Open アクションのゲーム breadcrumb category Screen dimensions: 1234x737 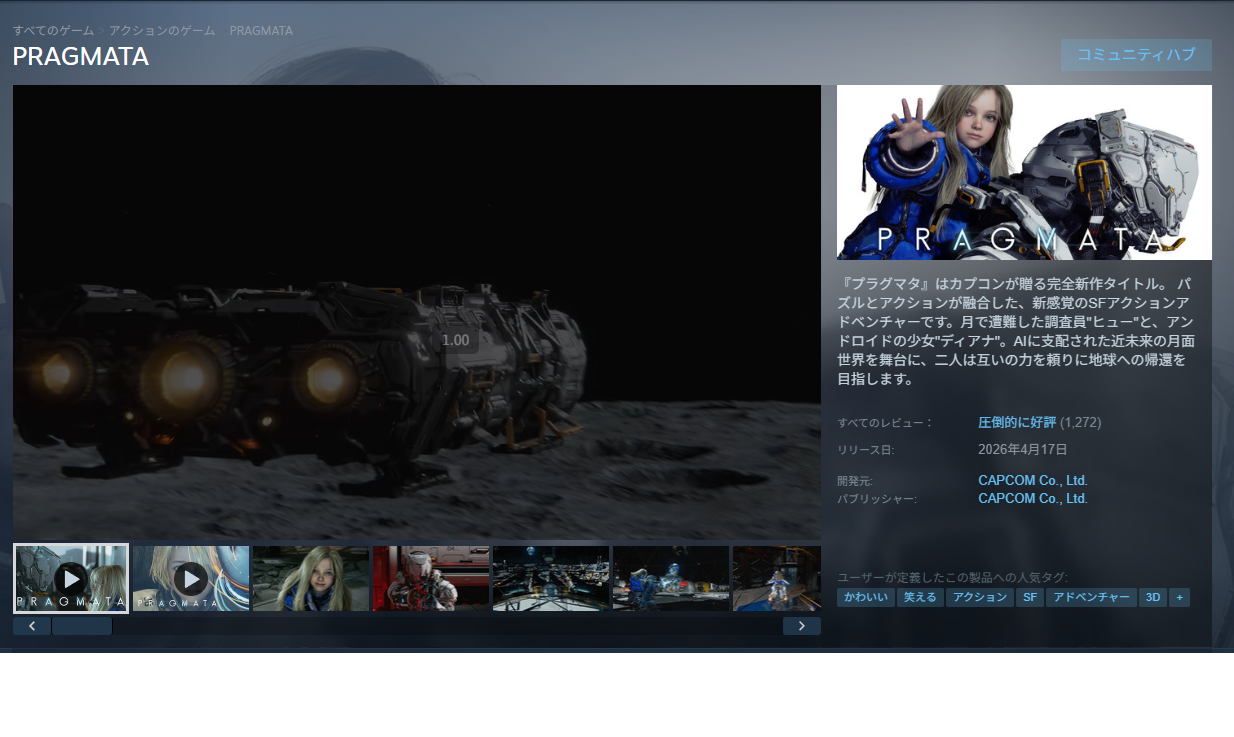coord(162,31)
